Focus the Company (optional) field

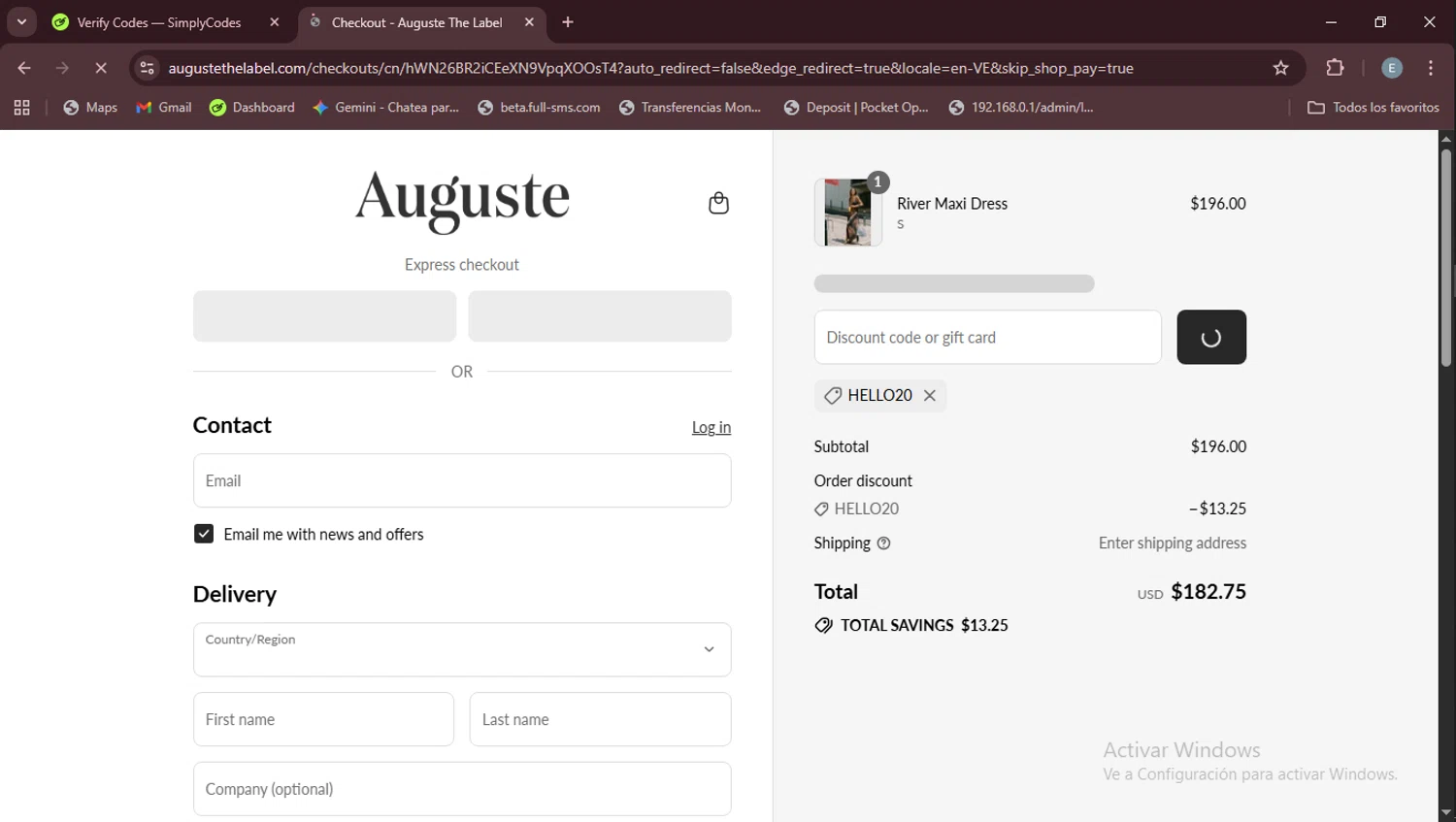(x=462, y=788)
